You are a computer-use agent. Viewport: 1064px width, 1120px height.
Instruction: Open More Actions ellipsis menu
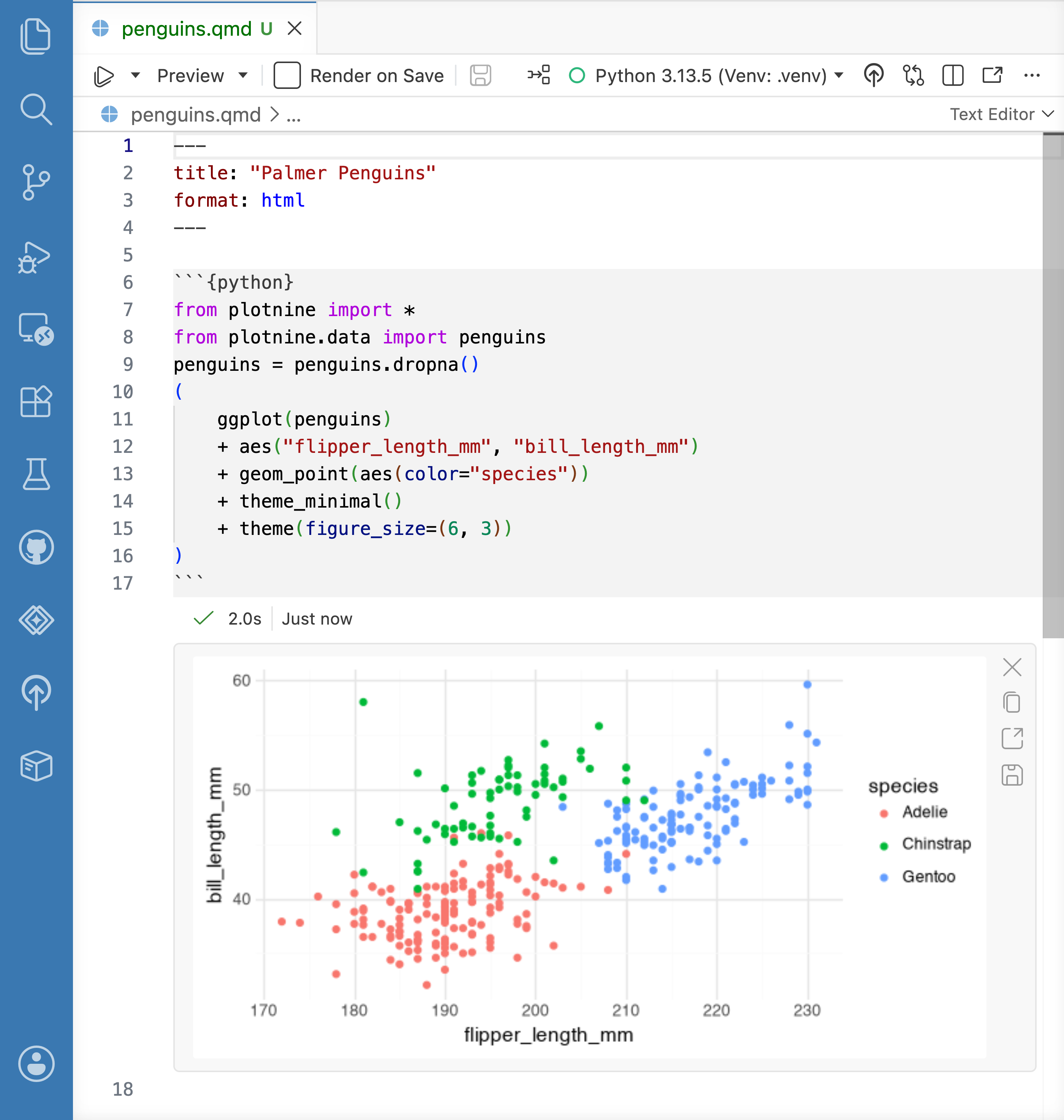click(x=1032, y=76)
